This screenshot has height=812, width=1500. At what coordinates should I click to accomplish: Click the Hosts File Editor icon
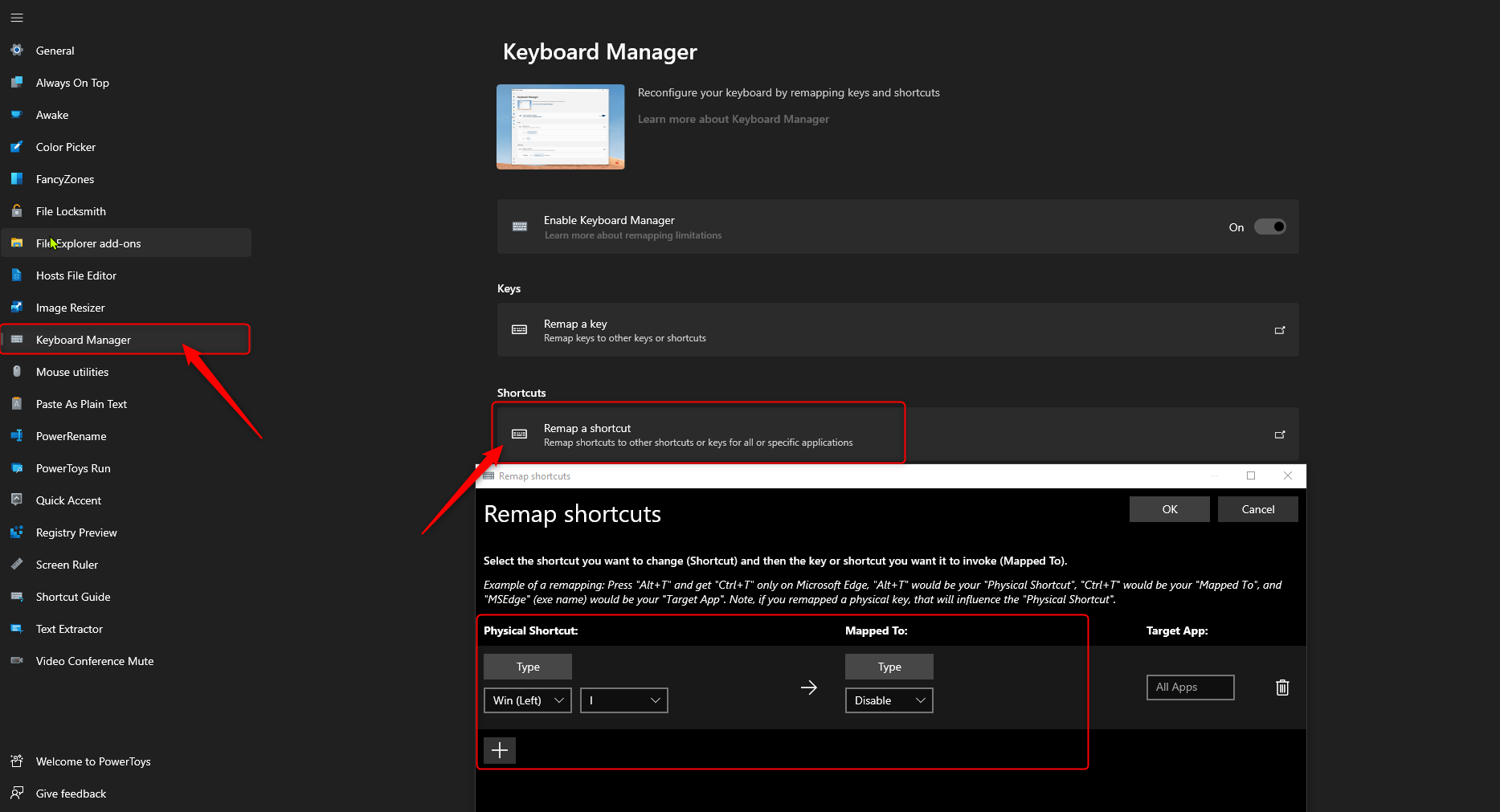(x=17, y=275)
